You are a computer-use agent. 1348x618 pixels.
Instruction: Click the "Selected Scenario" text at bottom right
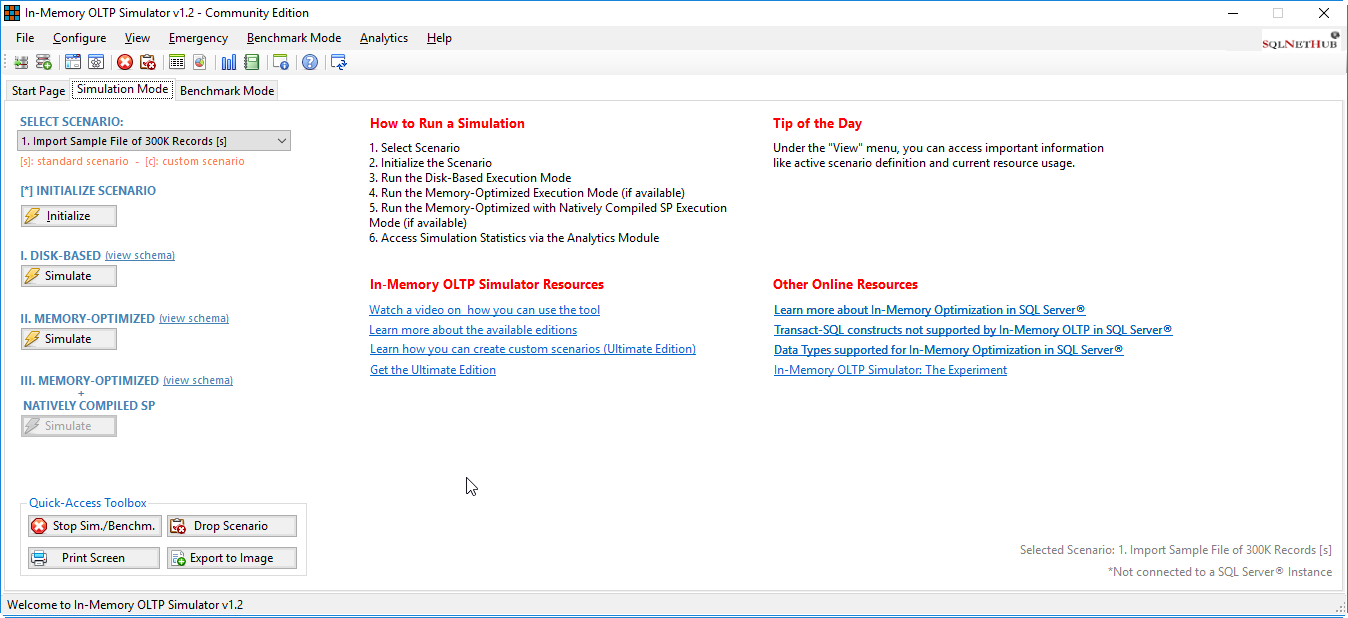click(x=1176, y=550)
